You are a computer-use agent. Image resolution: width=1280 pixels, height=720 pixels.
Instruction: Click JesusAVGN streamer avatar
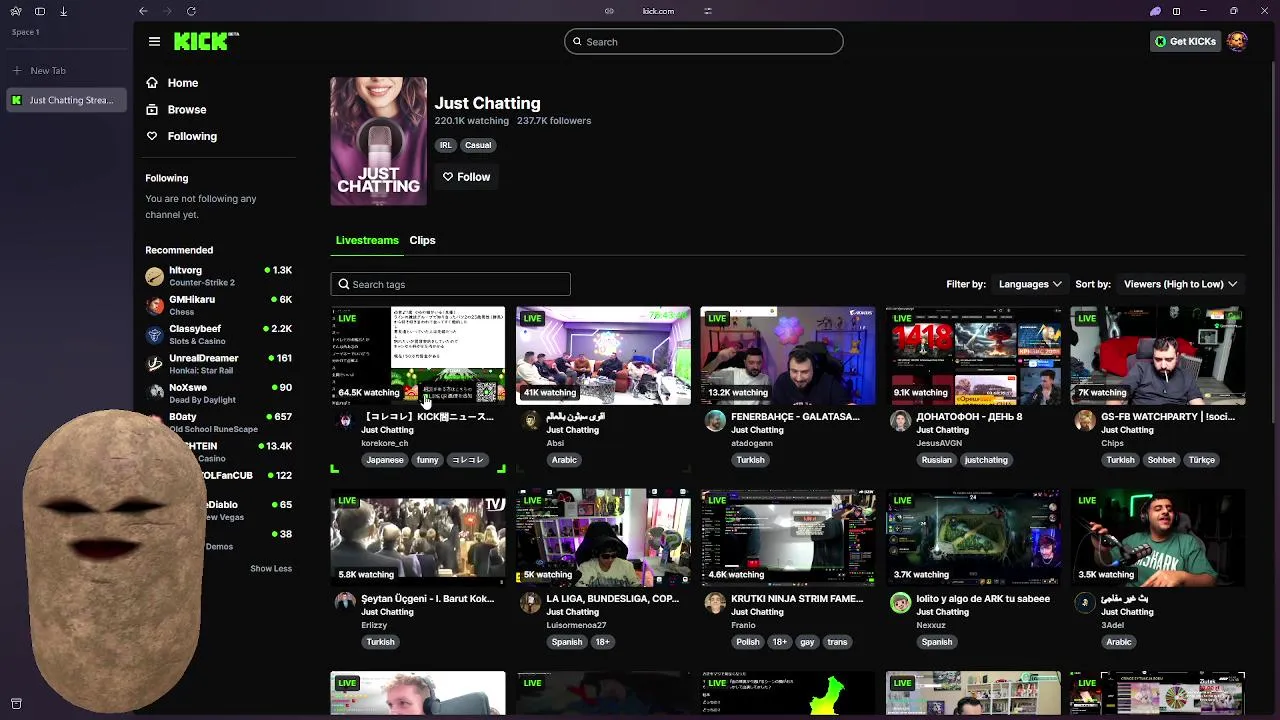900,421
